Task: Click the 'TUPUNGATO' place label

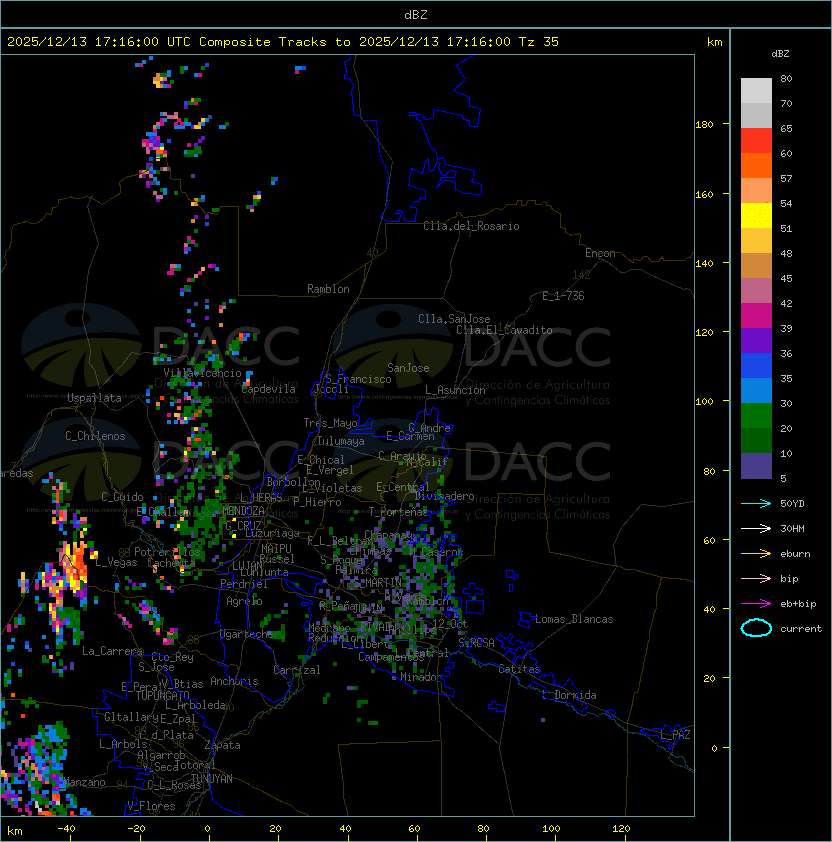Action: coord(162,695)
